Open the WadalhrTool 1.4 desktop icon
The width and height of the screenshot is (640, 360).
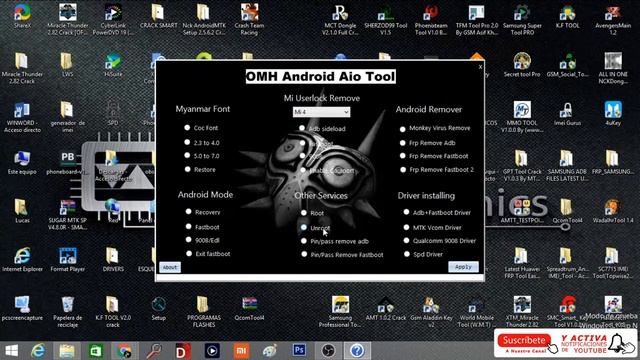coord(613,211)
